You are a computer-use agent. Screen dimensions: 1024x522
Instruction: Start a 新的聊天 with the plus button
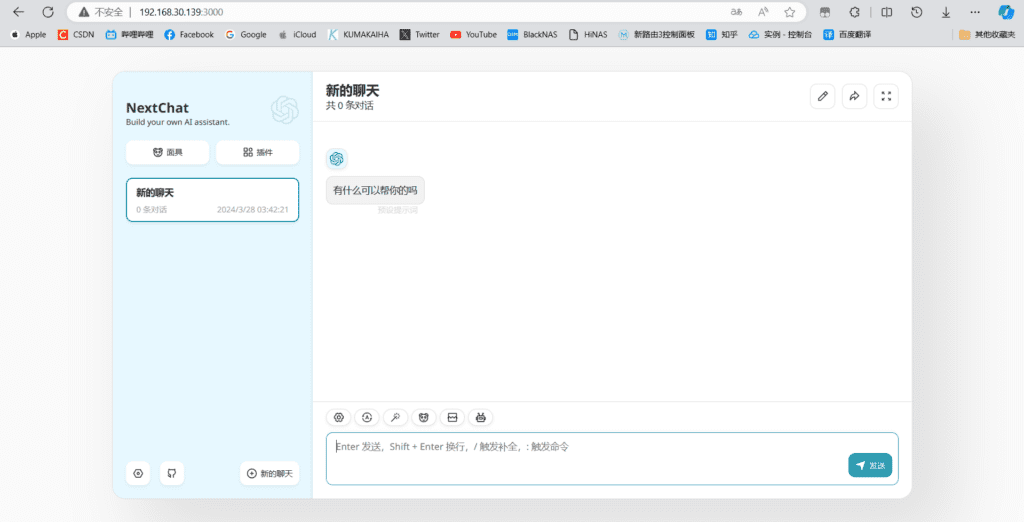pyautogui.click(x=270, y=474)
